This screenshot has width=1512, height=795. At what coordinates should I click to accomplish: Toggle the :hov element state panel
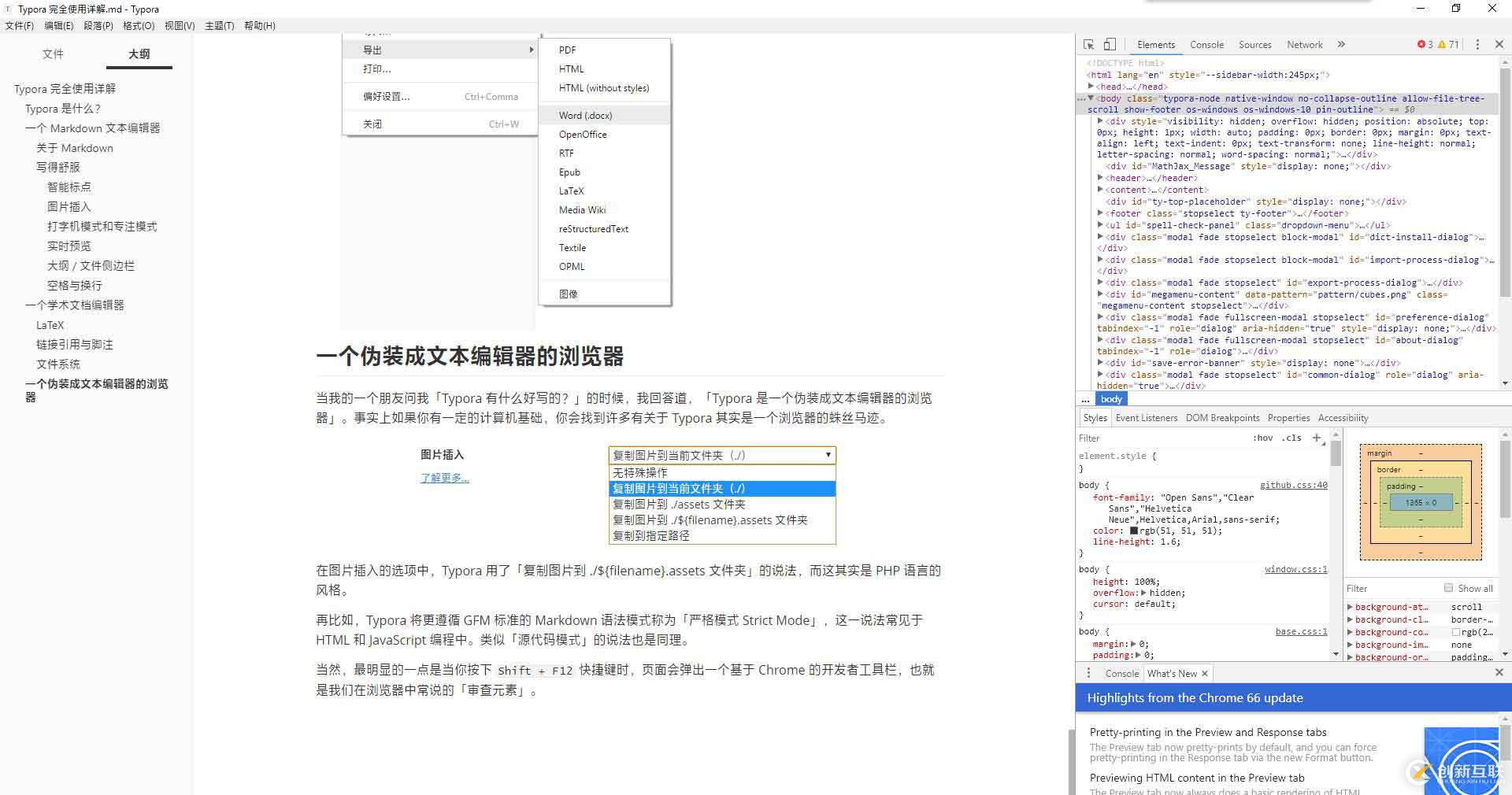tap(1262, 438)
